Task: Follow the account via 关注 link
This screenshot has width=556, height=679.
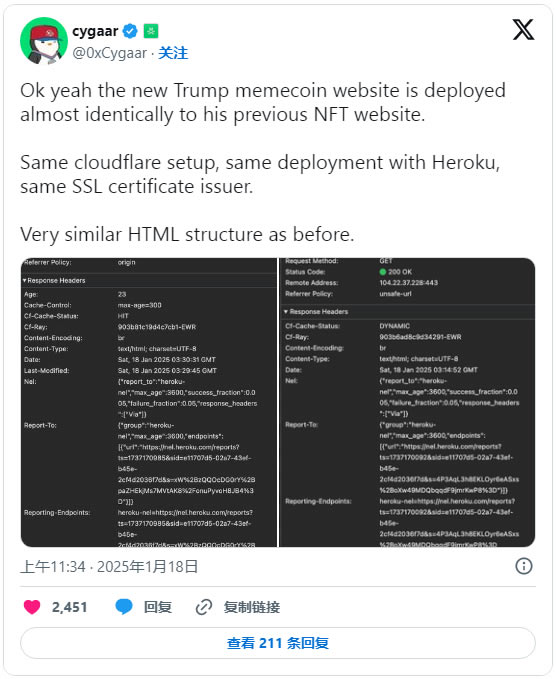Action: tap(173, 53)
